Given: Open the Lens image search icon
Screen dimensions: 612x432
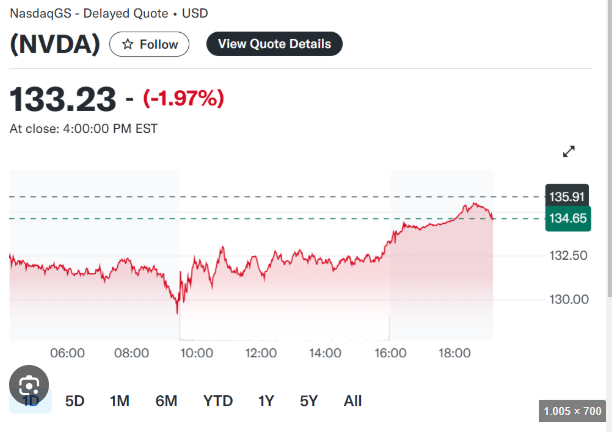Looking at the screenshot, I should coord(30,385).
